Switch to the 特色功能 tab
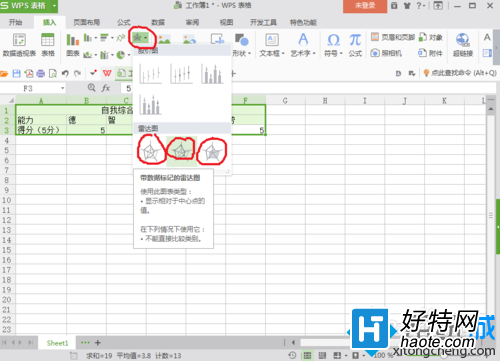This screenshot has width=500, height=361. tap(303, 22)
